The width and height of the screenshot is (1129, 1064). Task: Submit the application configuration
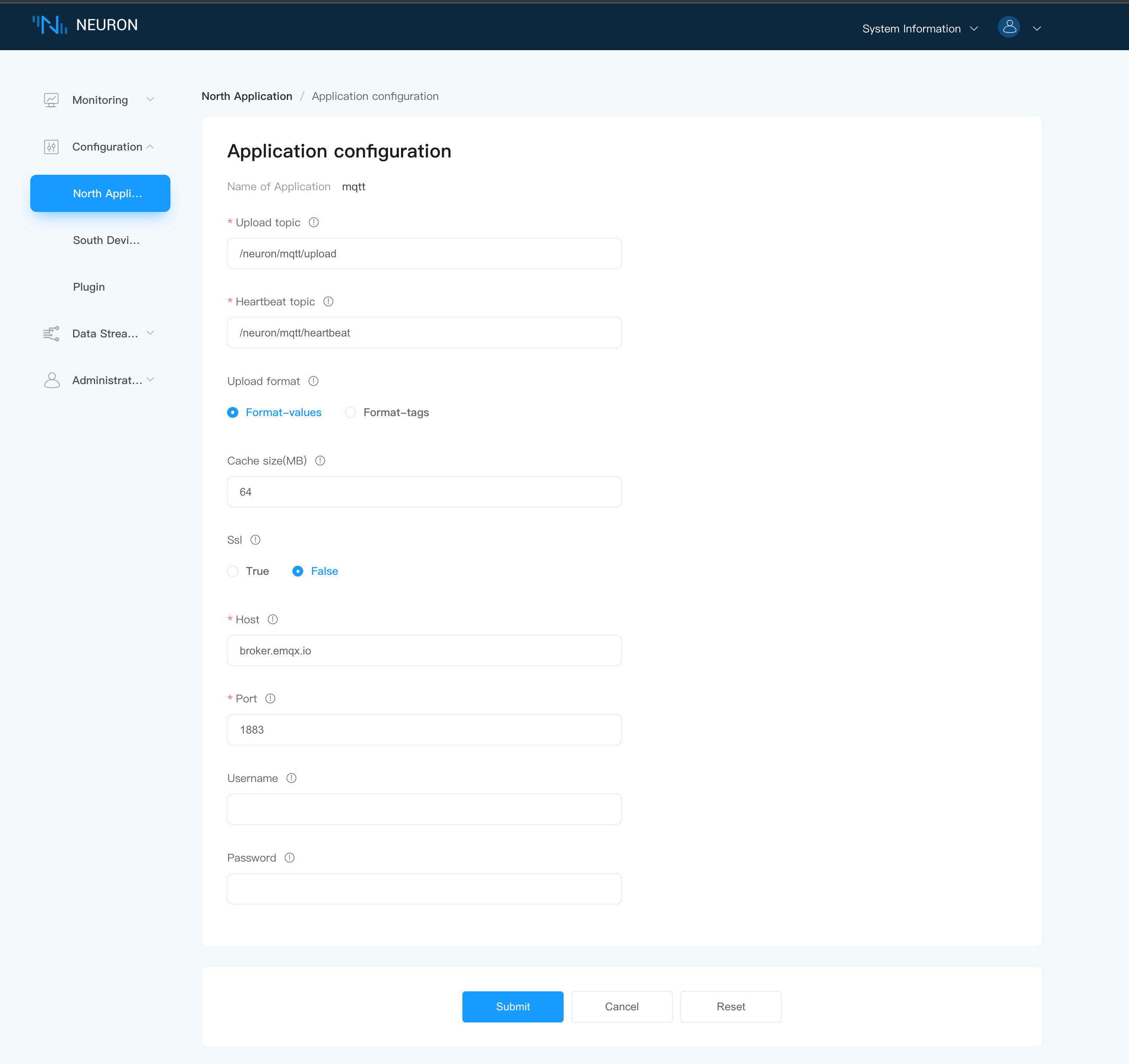[512, 1006]
